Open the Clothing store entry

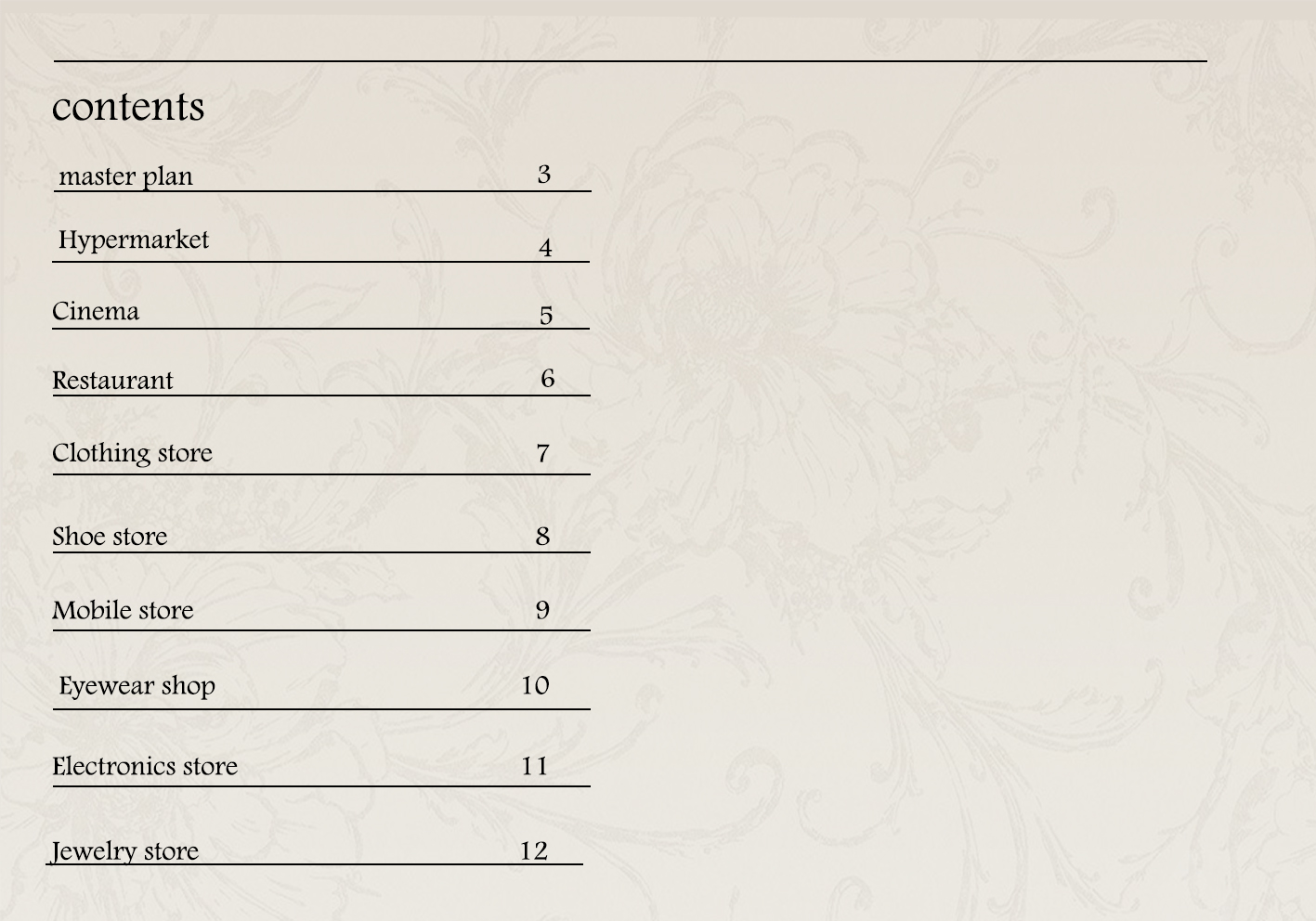click(132, 453)
